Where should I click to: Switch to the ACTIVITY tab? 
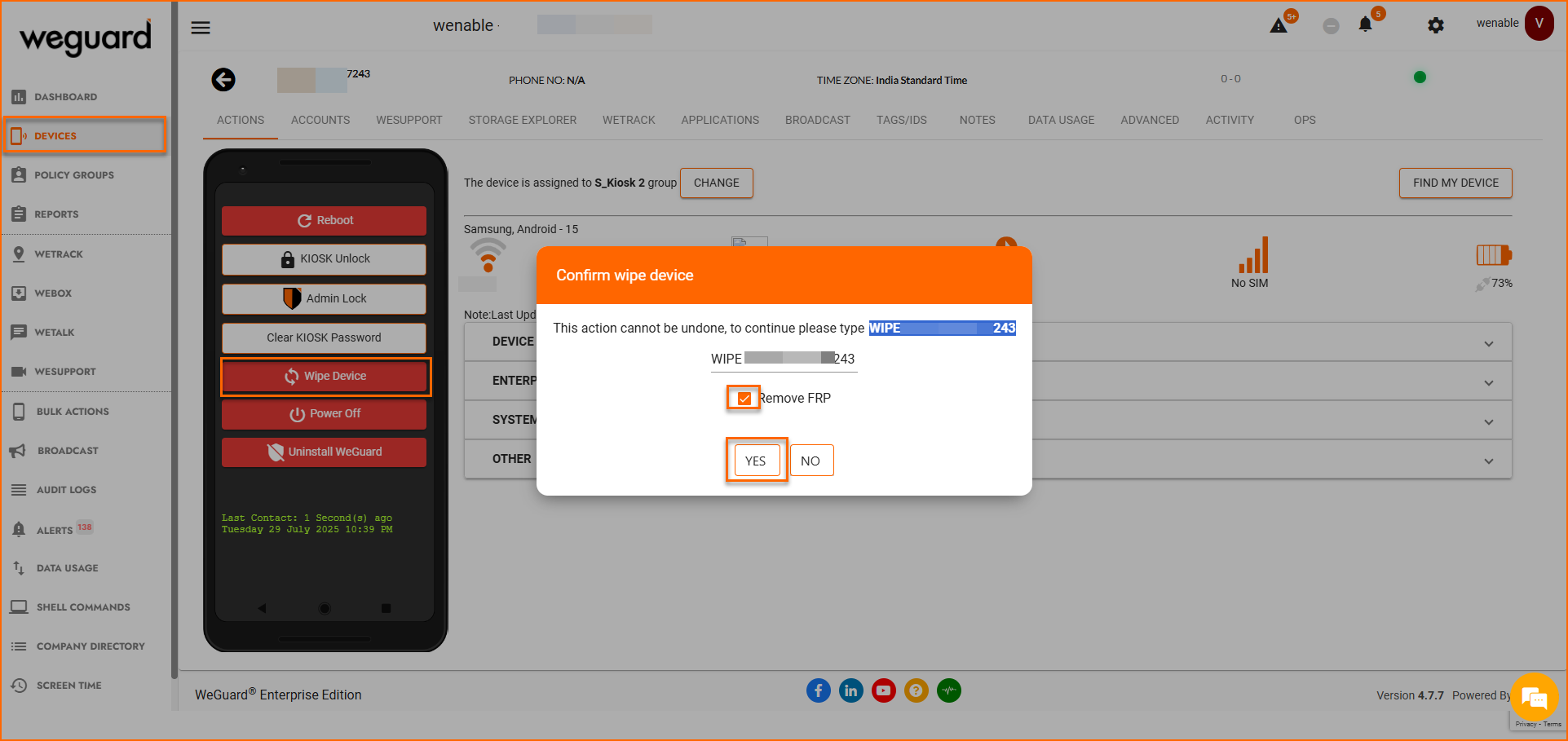pos(1230,120)
